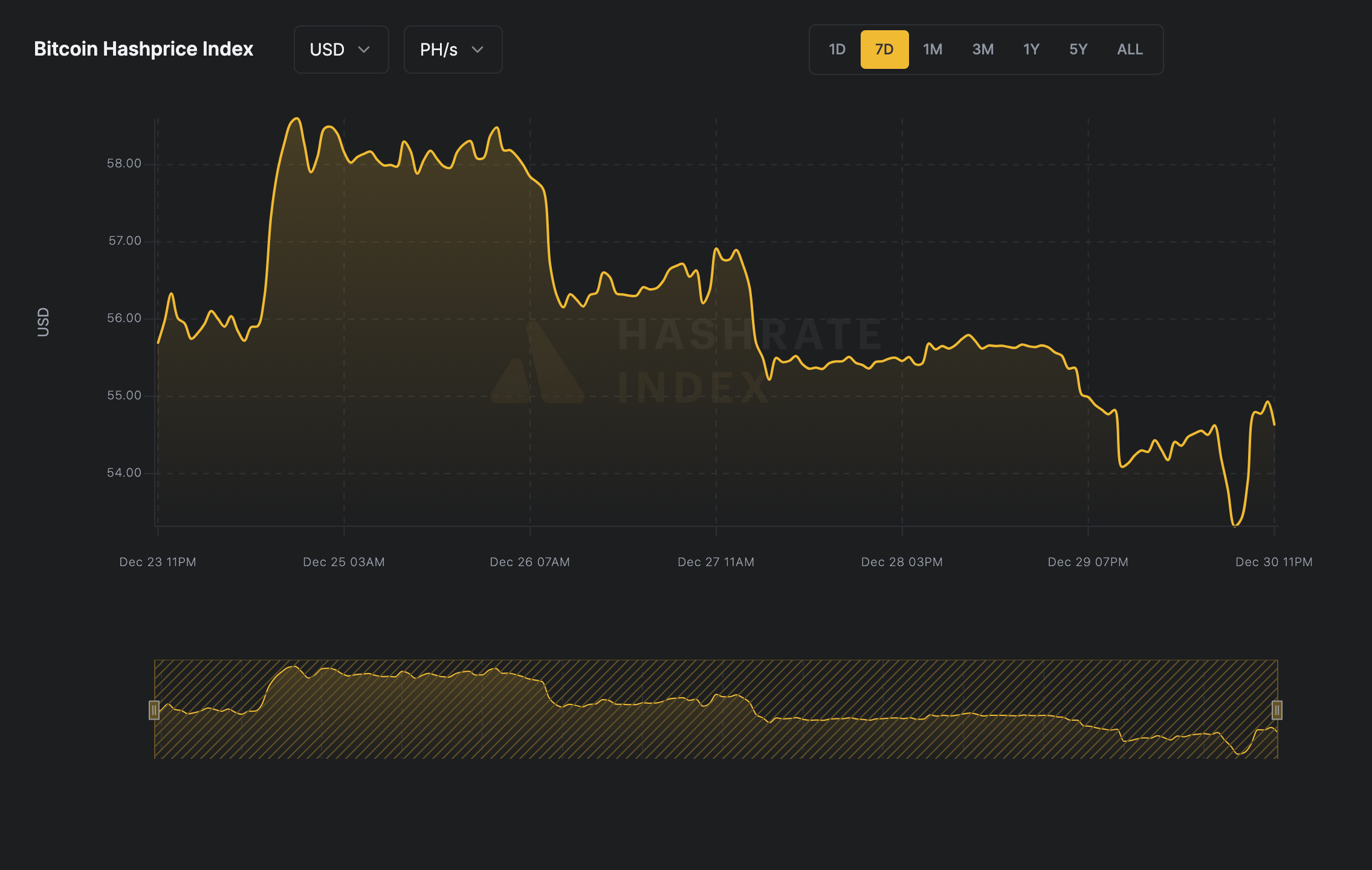
Task: Select the 1D time range
Action: (836, 50)
